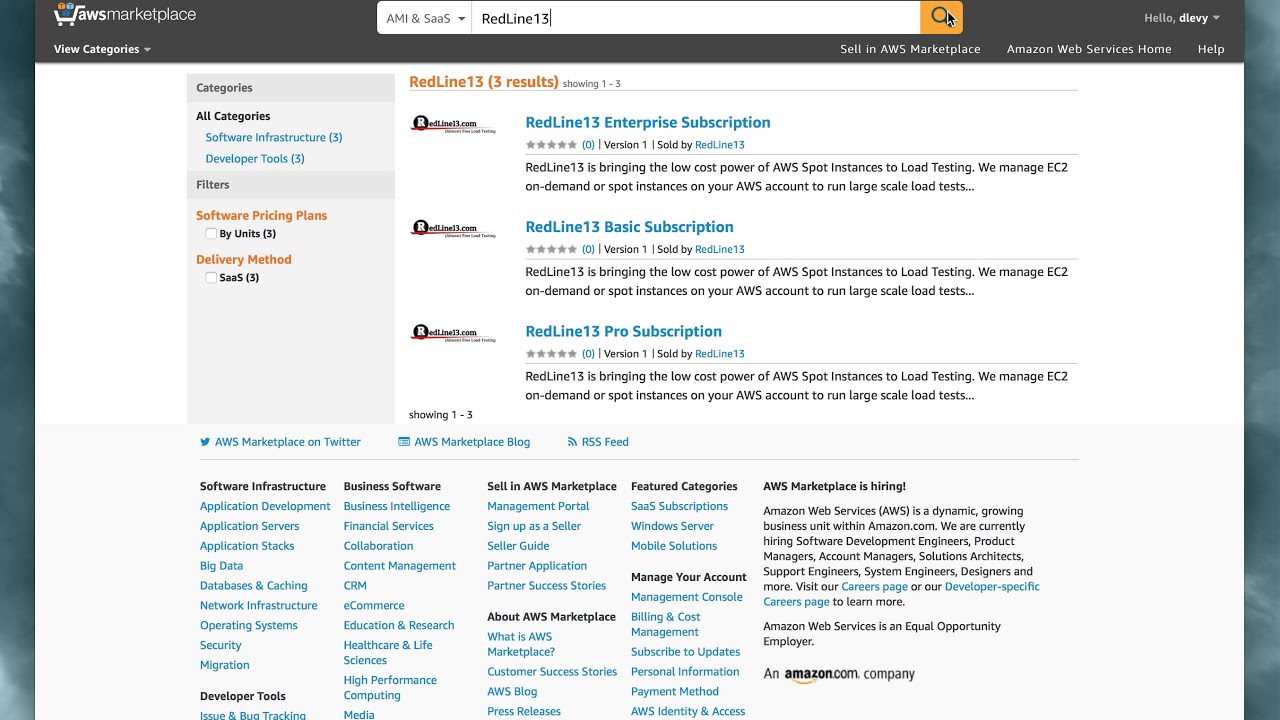Open the Seller Guide link

518,546
